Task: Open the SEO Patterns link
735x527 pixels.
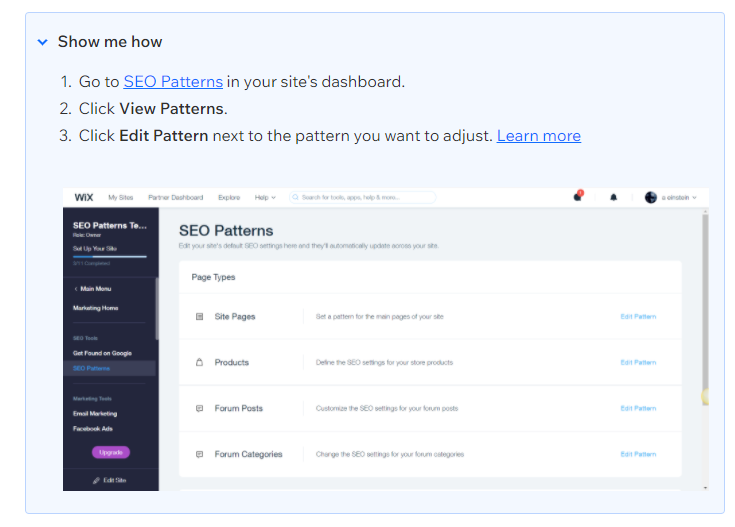Action: coord(173,82)
